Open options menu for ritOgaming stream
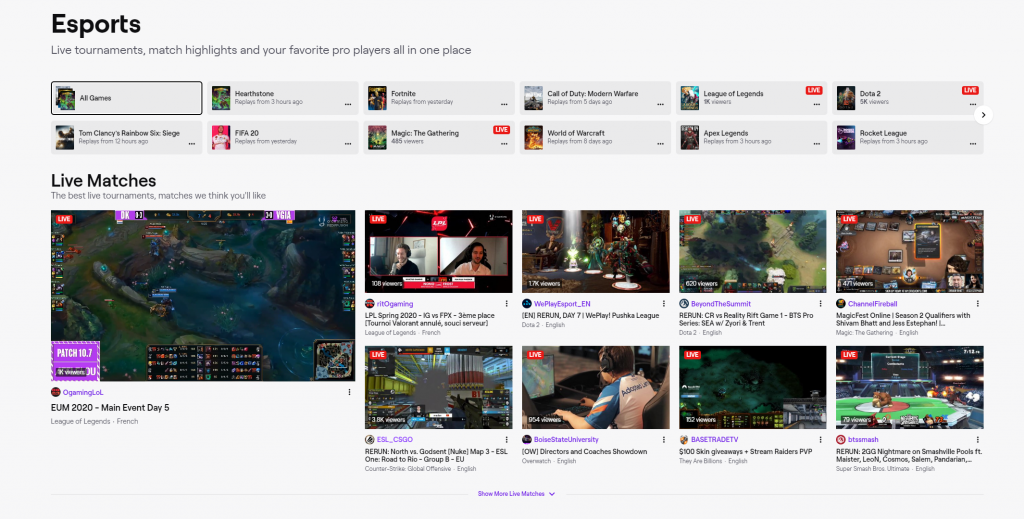This screenshot has height=519, width=1024. [x=506, y=304]
